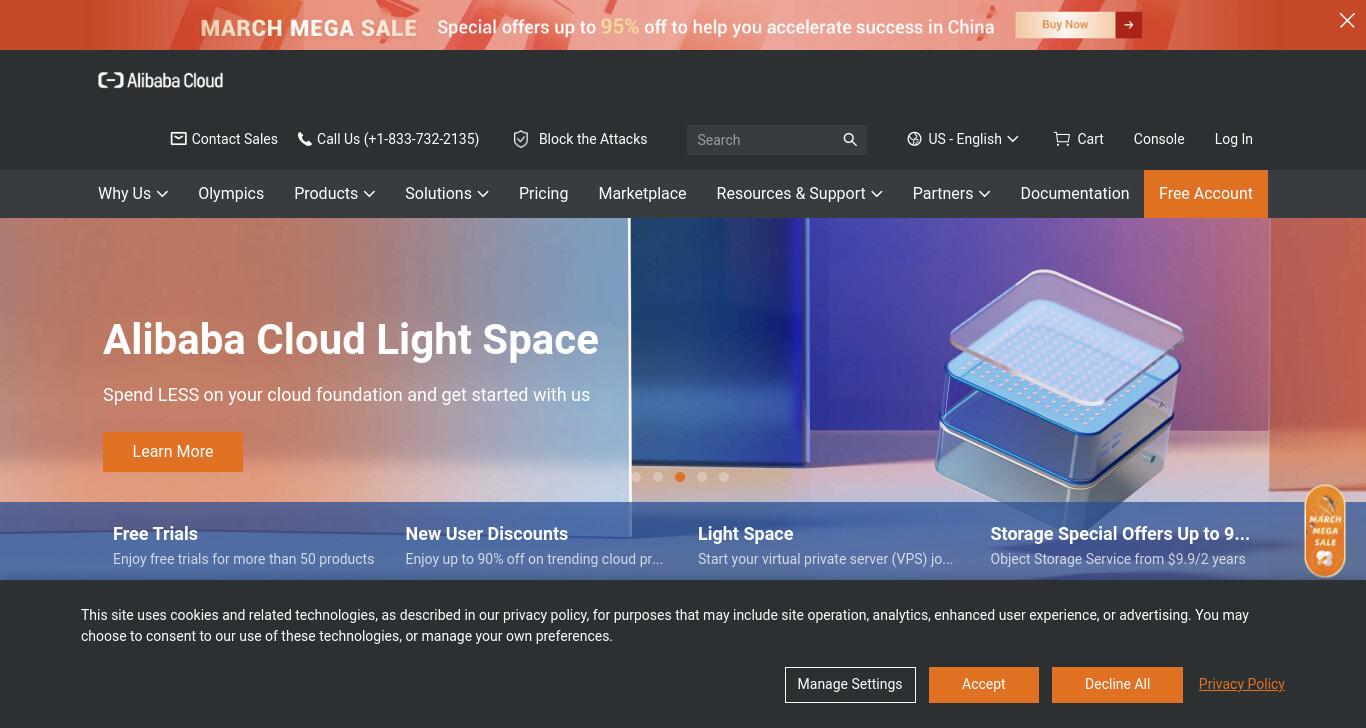Expand the Resources & Support menu

[x=799, y=193]
